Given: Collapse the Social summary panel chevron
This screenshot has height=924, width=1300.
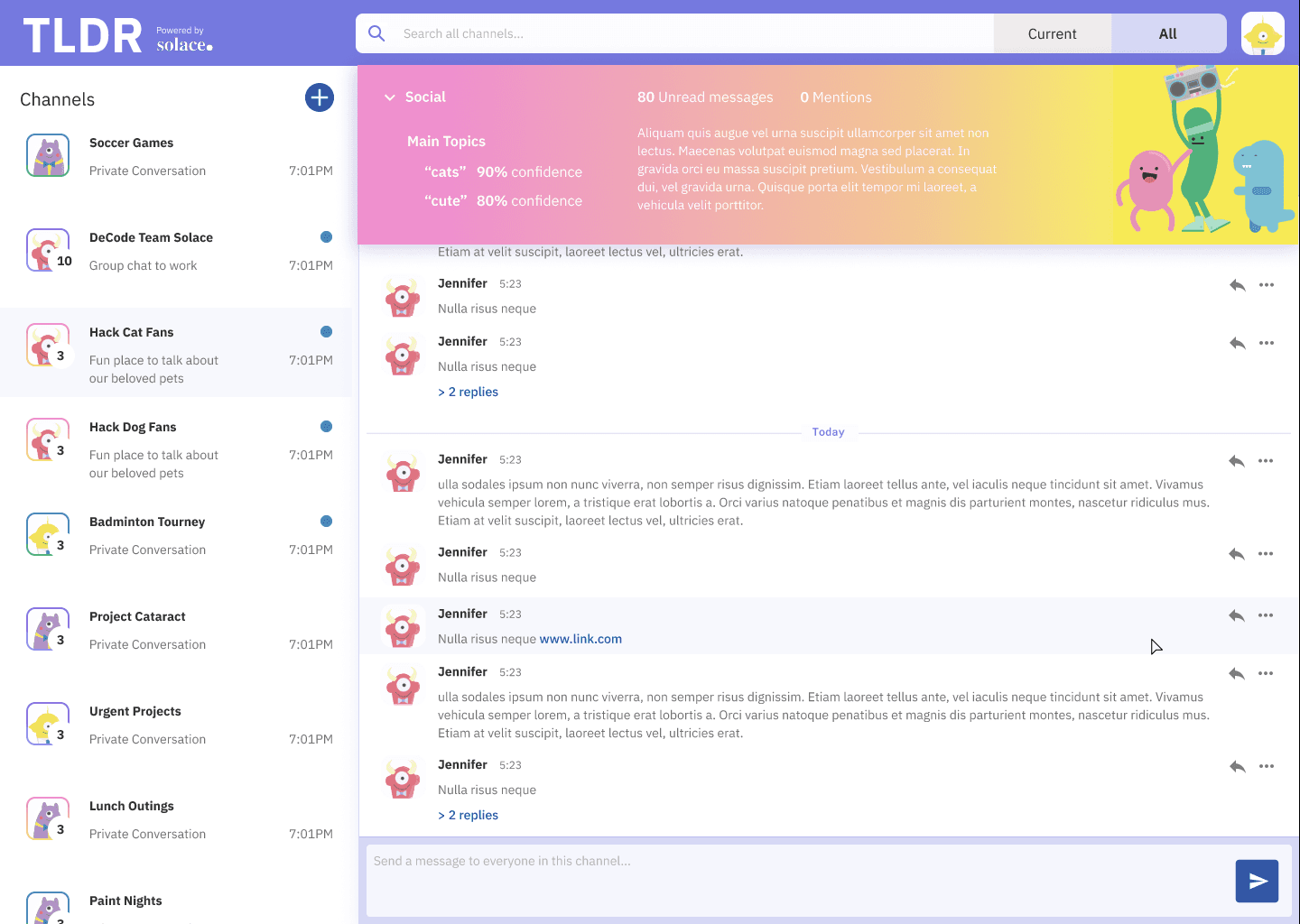Looking at the screenshot, I should (x=390, y=97).
